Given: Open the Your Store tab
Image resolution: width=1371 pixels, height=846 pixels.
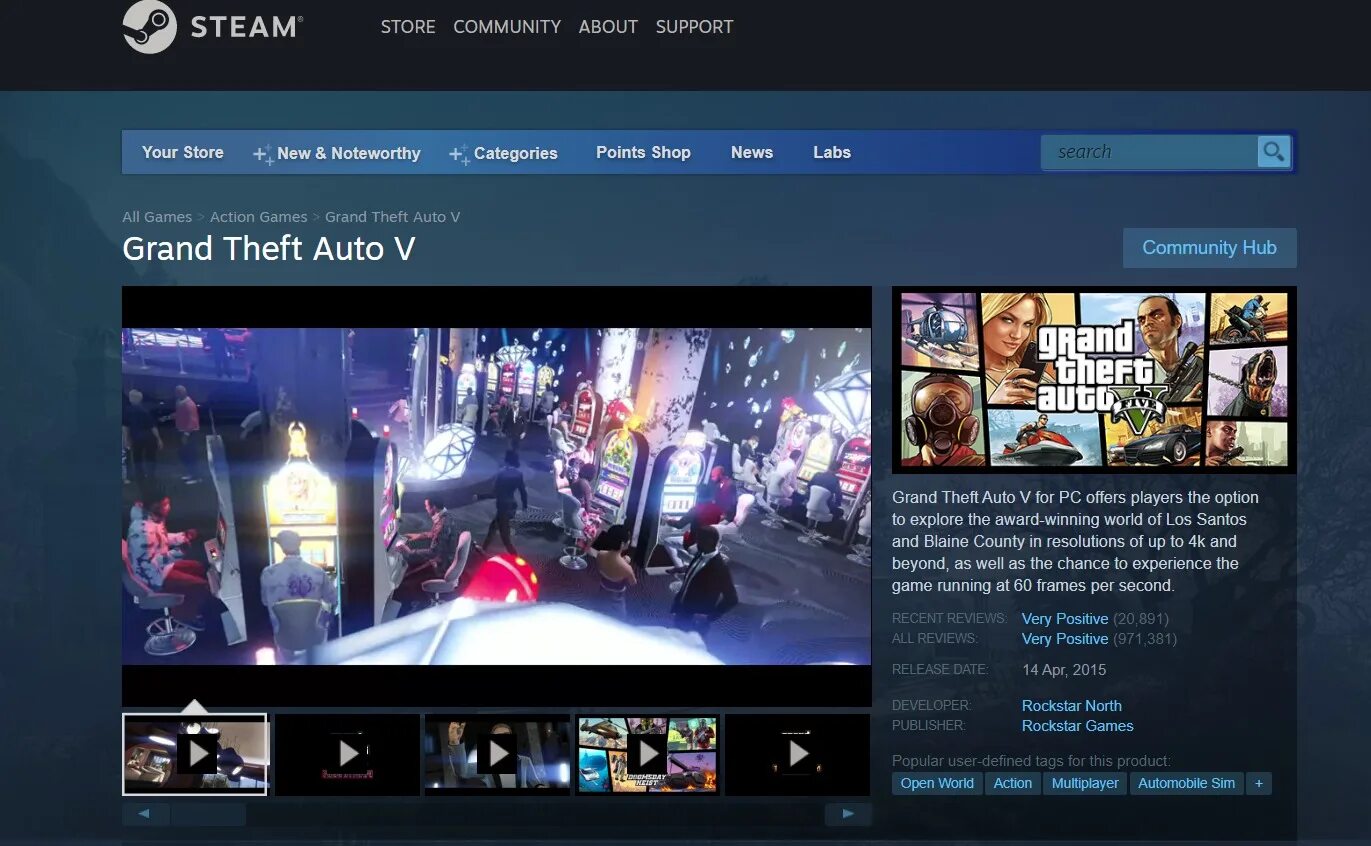Looking at the screenshot, I should tap(183, 152).
